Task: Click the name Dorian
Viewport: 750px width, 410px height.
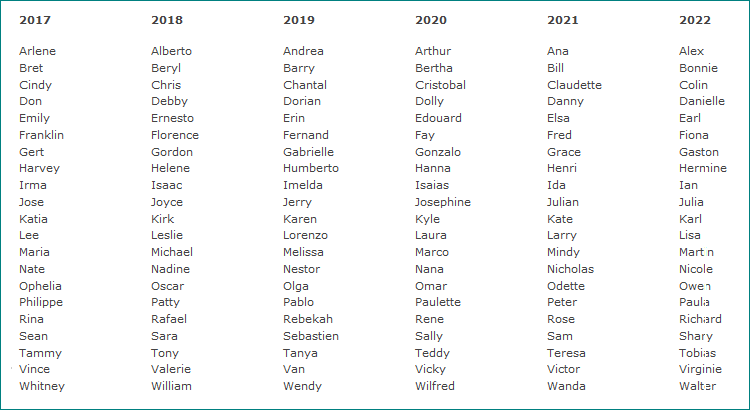Action: [x=302, y=101]
